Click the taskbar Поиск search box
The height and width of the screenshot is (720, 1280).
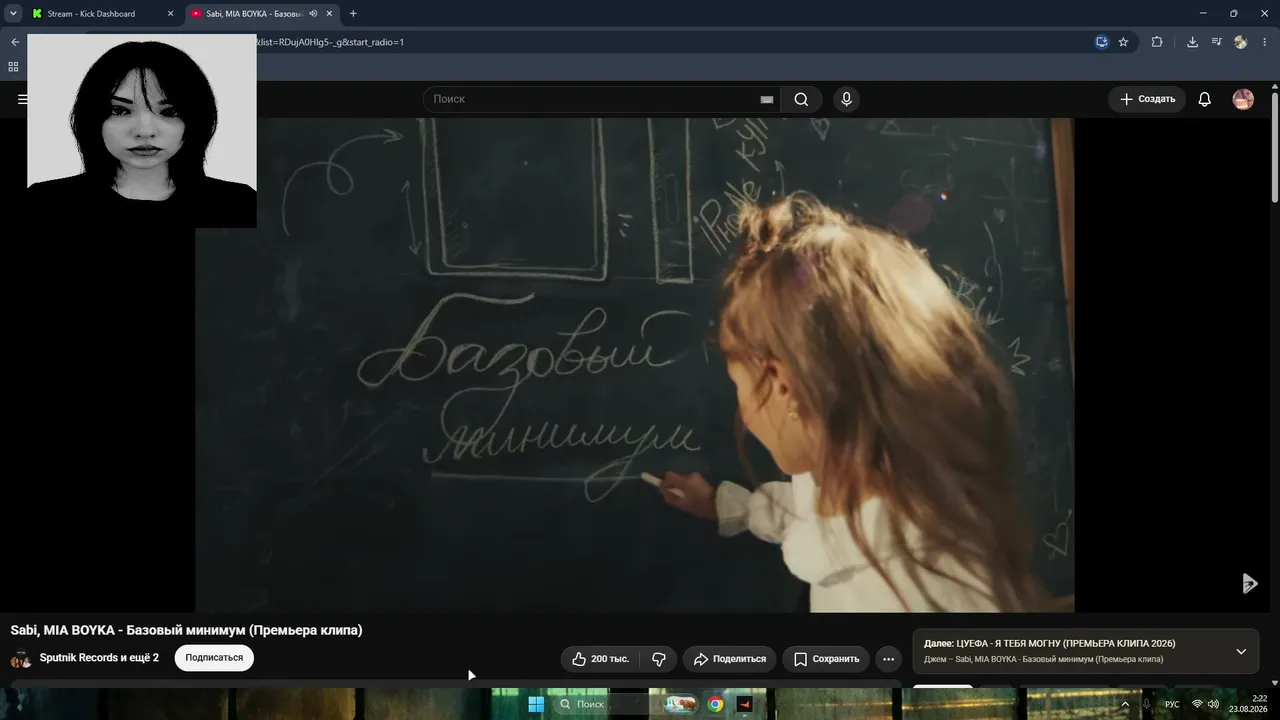click(603, 704)
